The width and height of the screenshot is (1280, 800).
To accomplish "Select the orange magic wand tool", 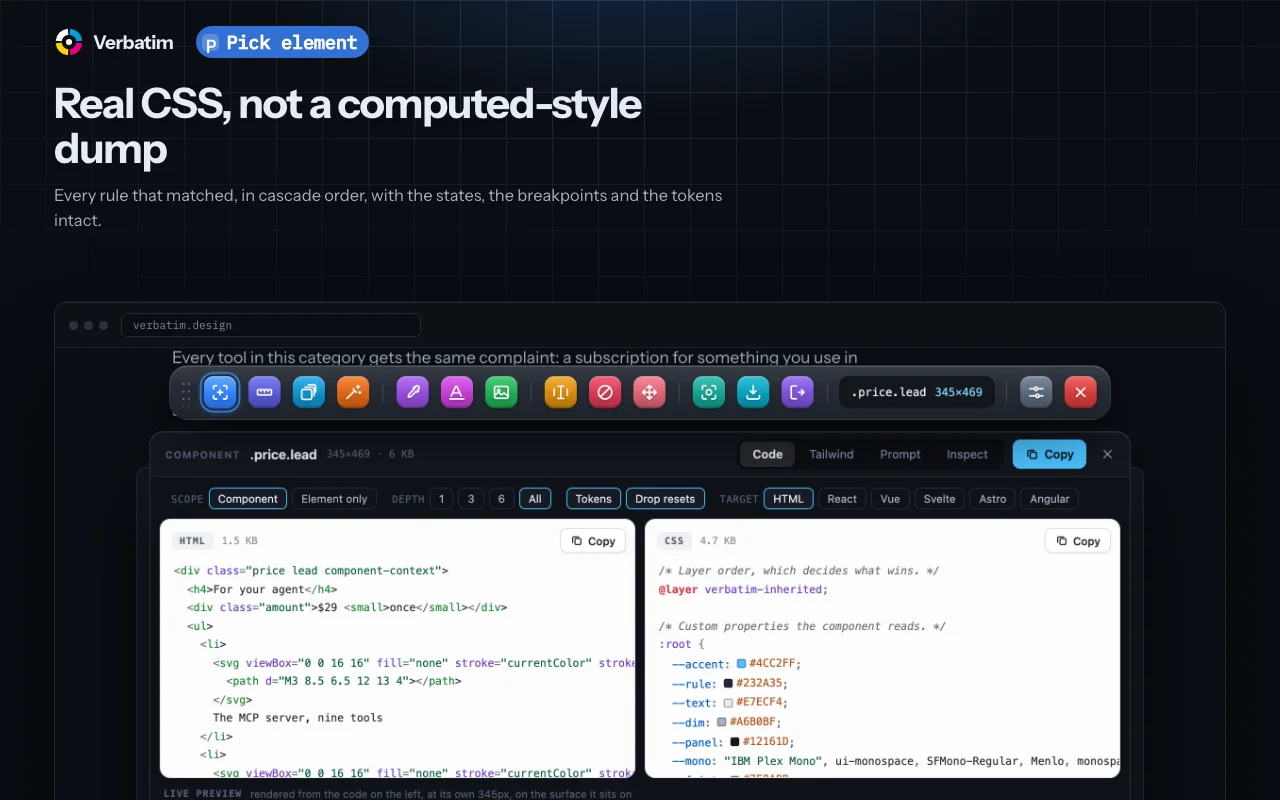I will click(x=353, y=392).
